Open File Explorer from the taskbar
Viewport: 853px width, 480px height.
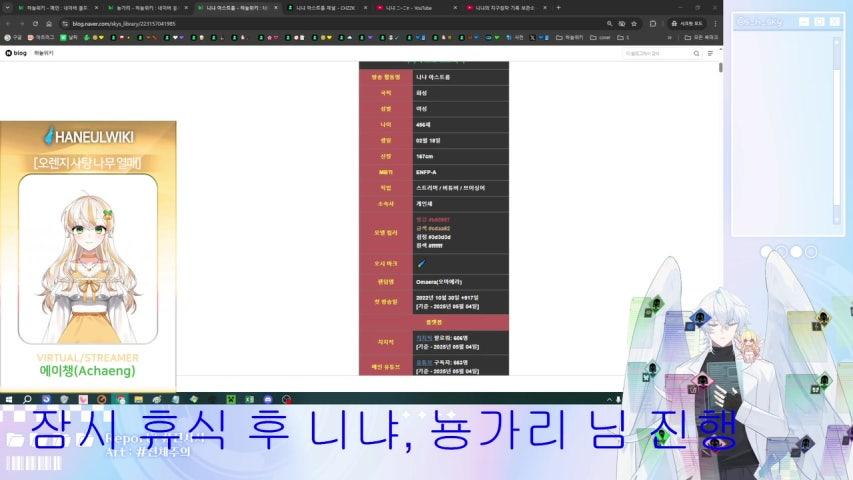[138, 399]
